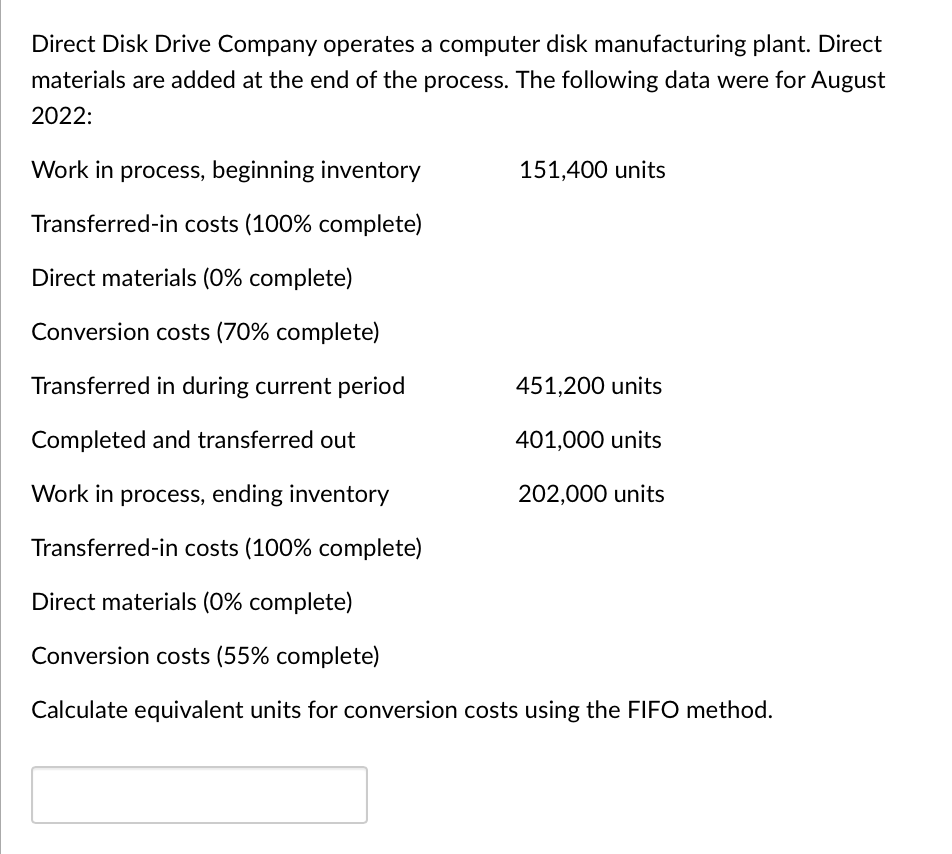This screenshot has width=952, height=854.
Task: Click the '151,400 units' value
Action: click(591, 170)
